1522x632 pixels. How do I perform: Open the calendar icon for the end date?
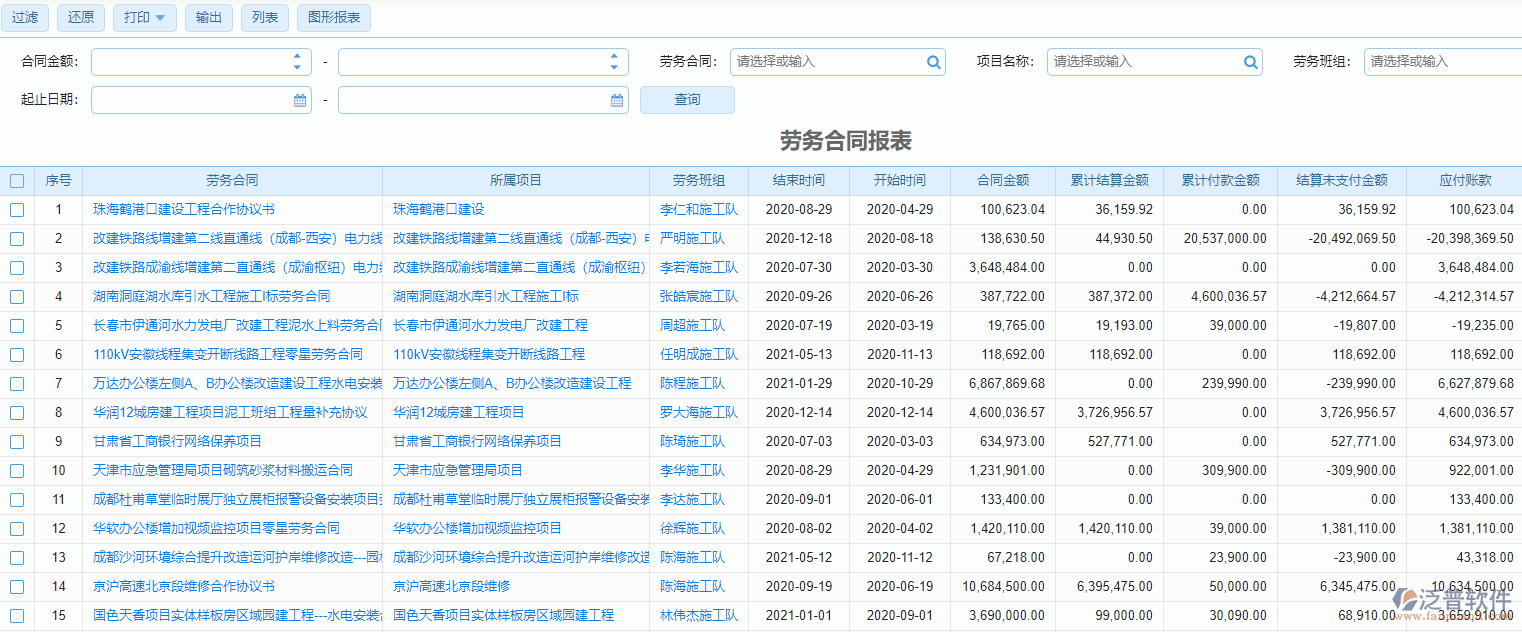[x=616, y=100]
